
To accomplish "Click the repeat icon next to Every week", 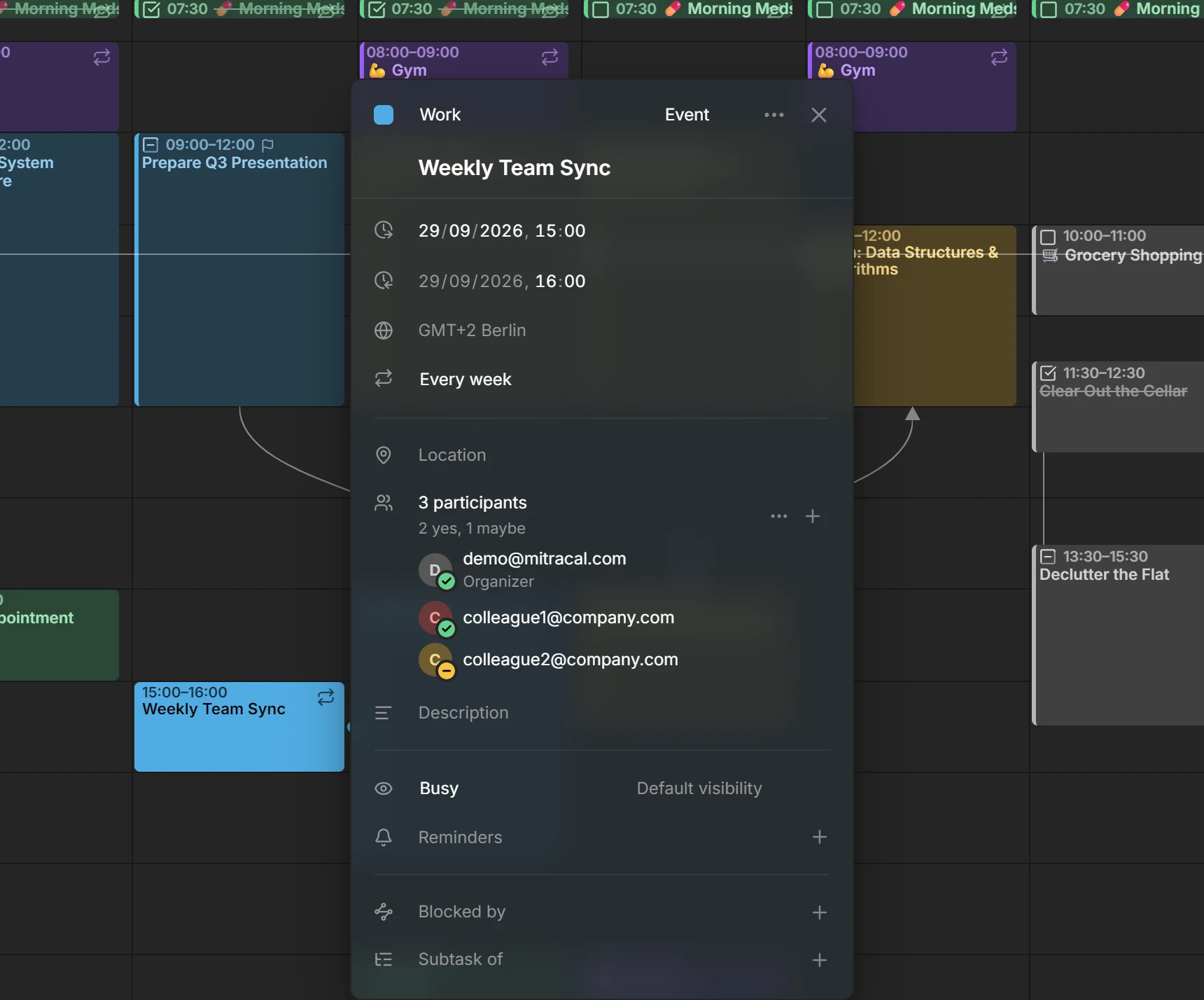I will tap(384, 379).
